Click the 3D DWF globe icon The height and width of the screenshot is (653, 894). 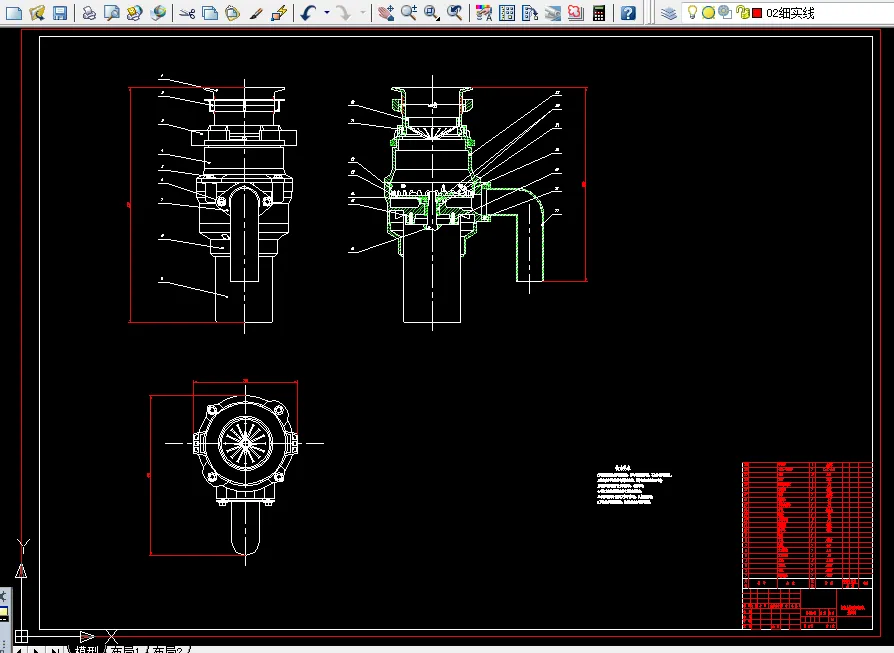(158, 13)
